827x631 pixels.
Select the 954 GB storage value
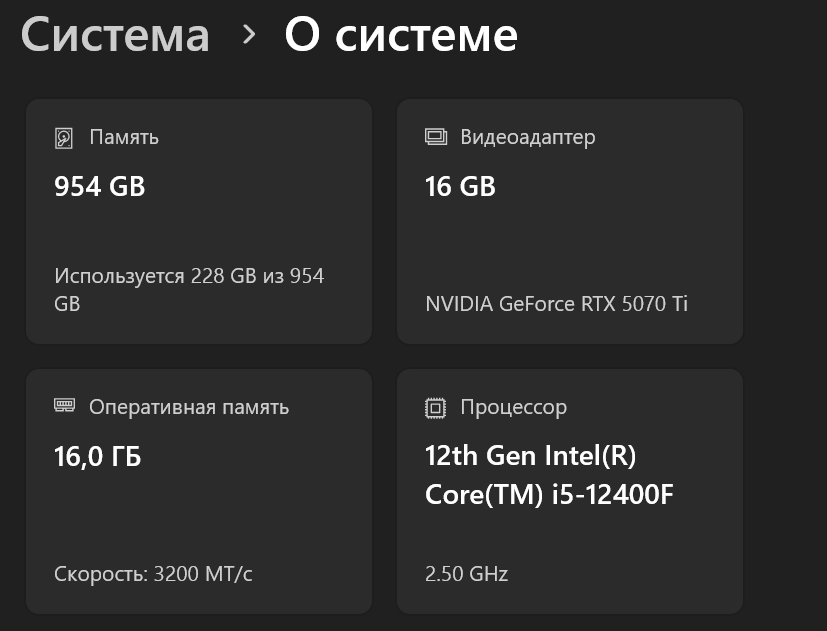pos(99,187)
